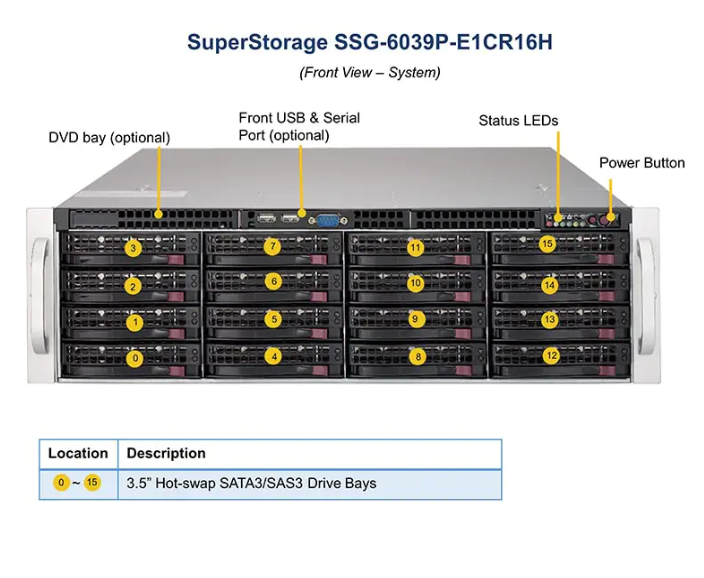Click drive bay number 11
The width and height of the screenshot is (704, 578).
(415, 248)
